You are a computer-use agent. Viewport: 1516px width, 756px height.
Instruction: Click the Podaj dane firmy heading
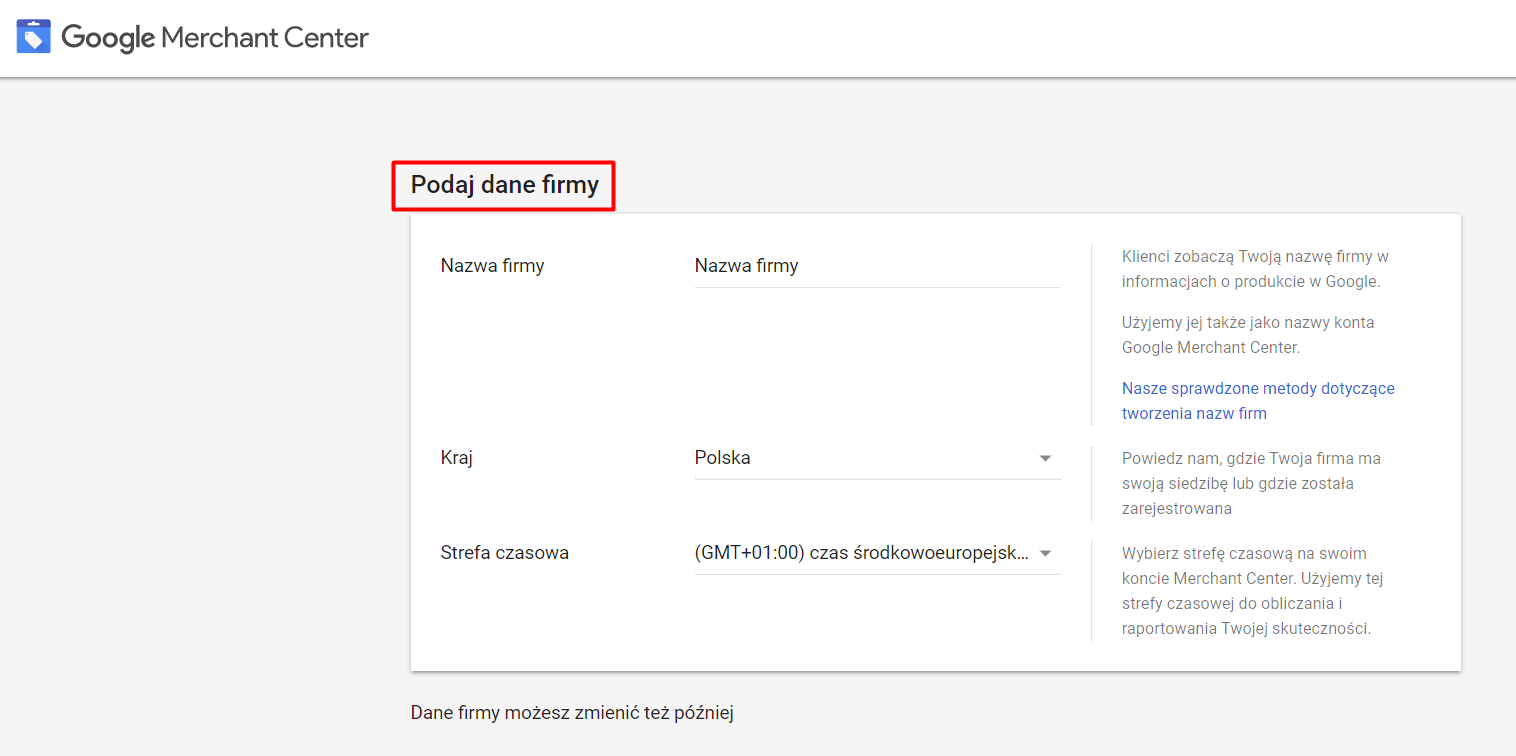(x=504, y=185)
